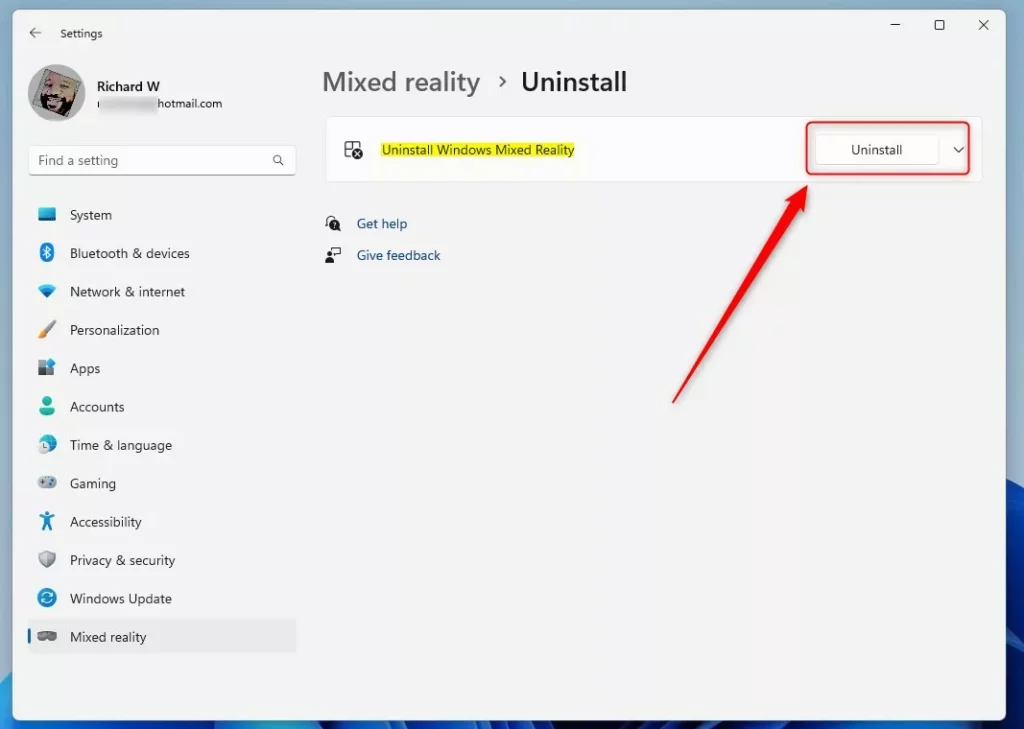Click the Personalization paintbrush icon
Screen dimensions: 1024x729
pyautogui.click(x=47, y=329)
